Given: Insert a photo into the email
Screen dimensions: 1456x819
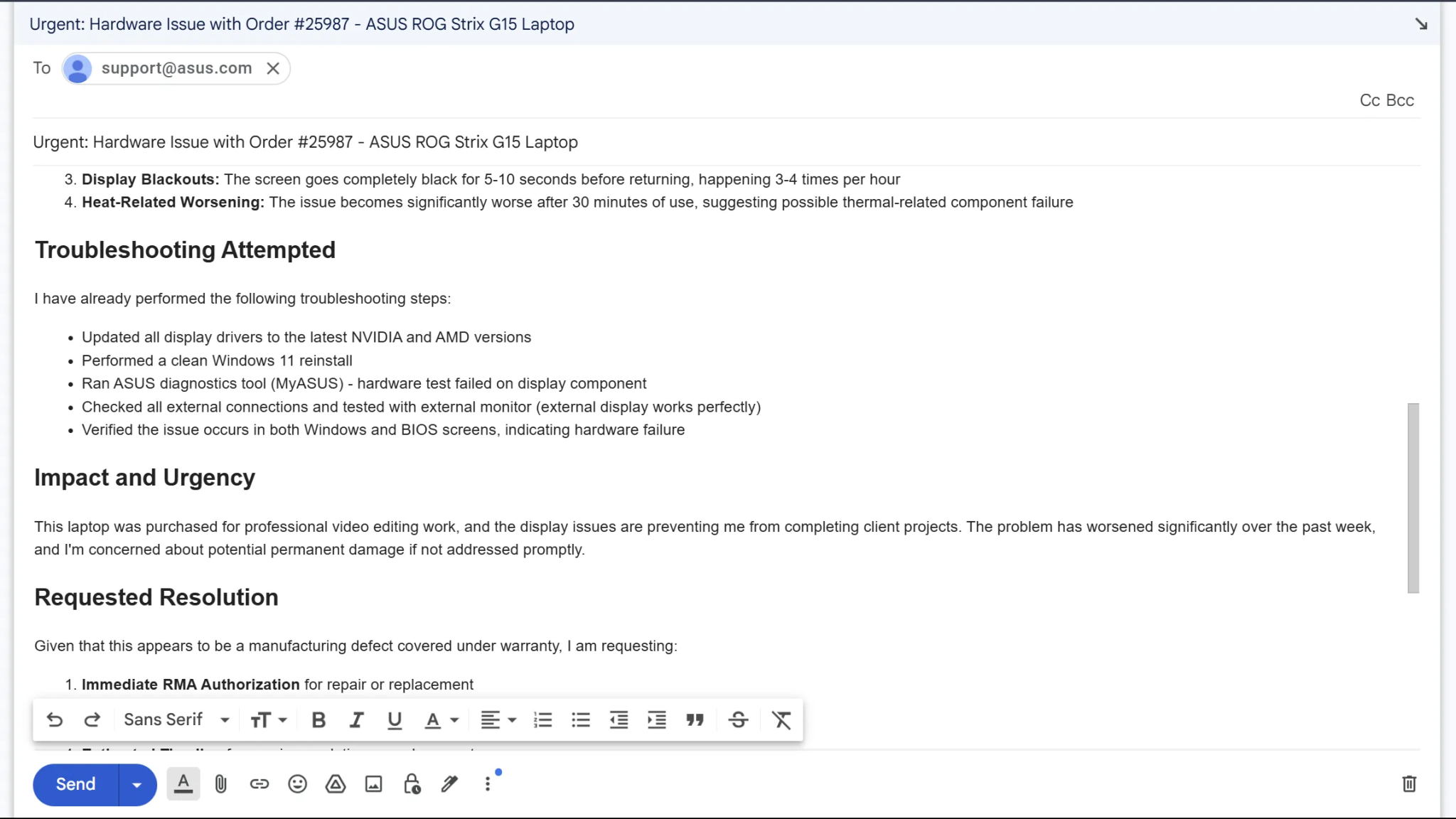Looking at the screenshot, I should coord(373,783).
